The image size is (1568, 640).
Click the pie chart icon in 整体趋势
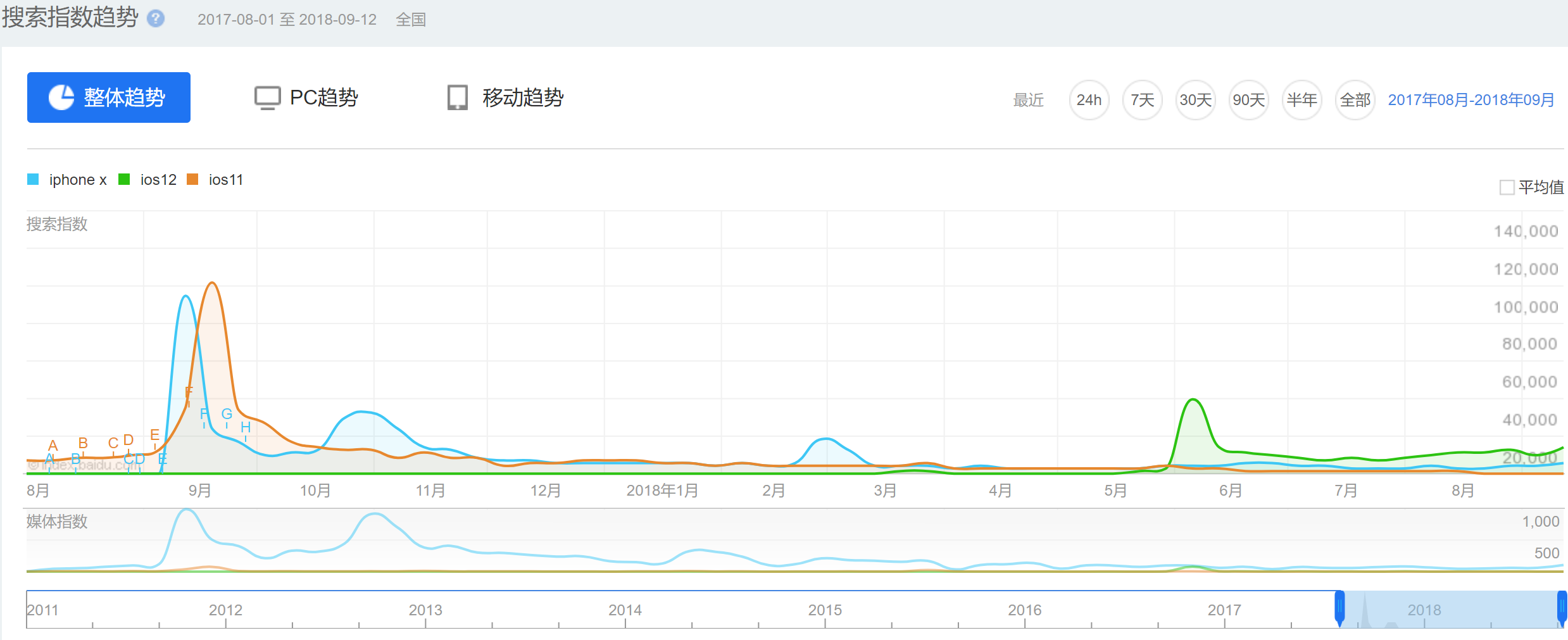click(x=62, y=97)
